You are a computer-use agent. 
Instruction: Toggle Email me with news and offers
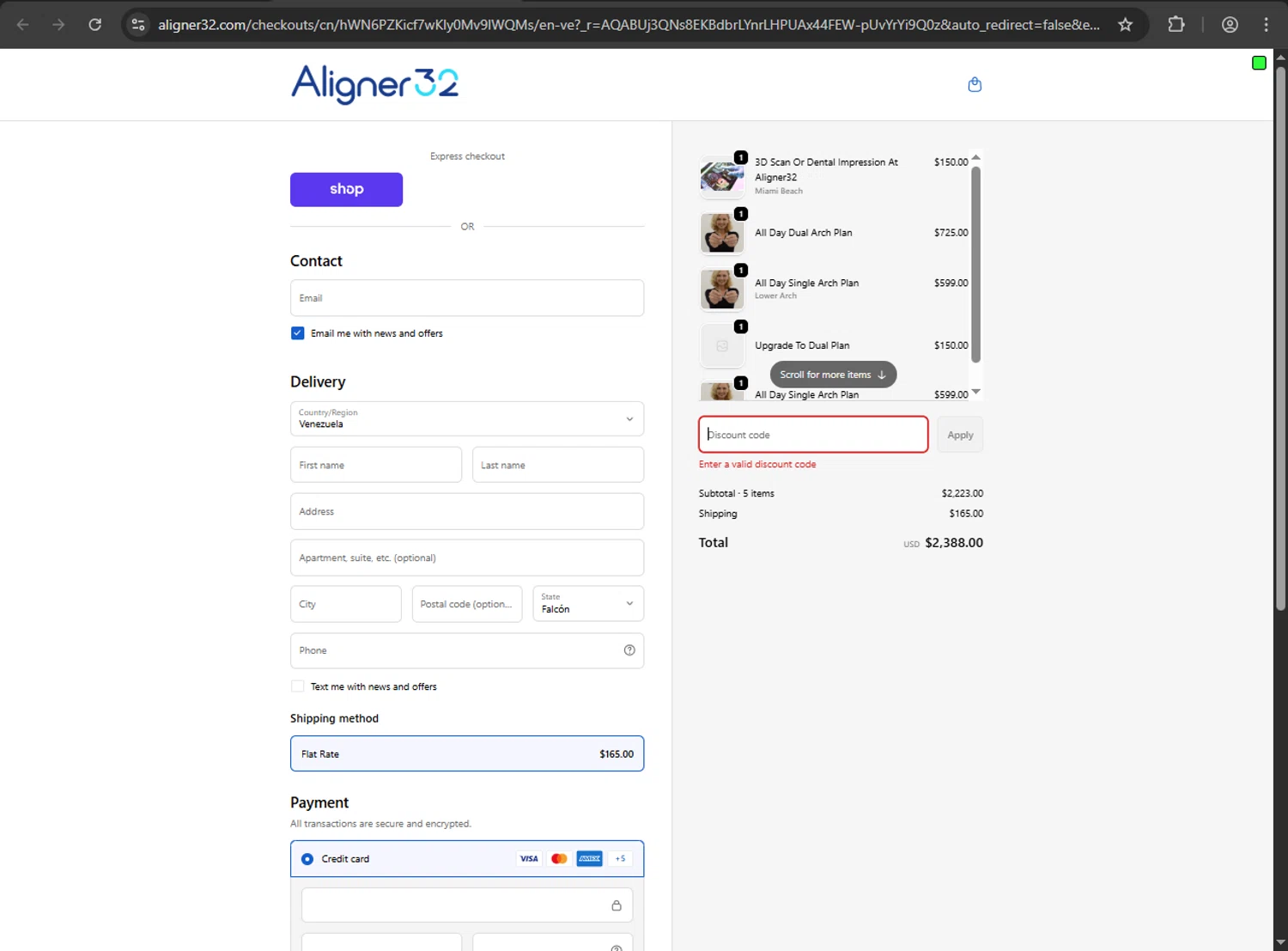tap(297, 333)
